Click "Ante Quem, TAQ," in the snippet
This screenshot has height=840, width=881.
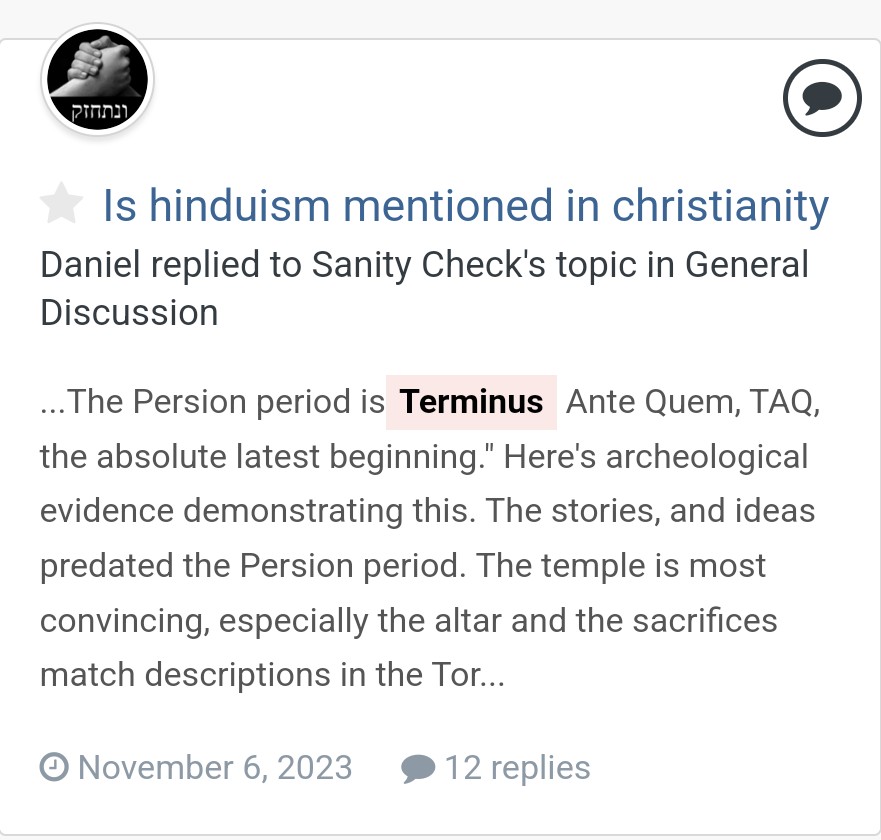pyautogui.click(x=693, y=402)
